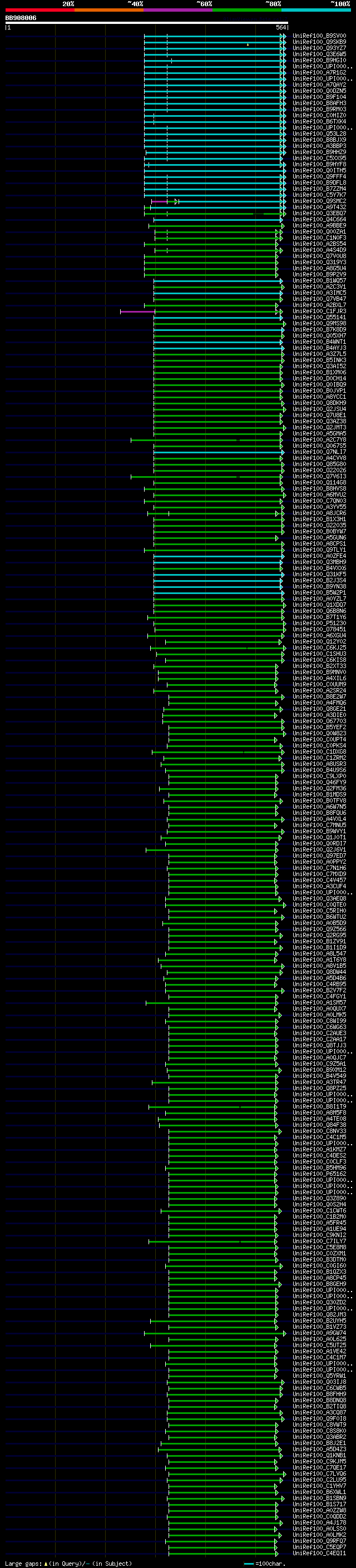Open hit UniRef100_Q8DKH9
This screenshot has width=356, height=1568.
(319, 403)
